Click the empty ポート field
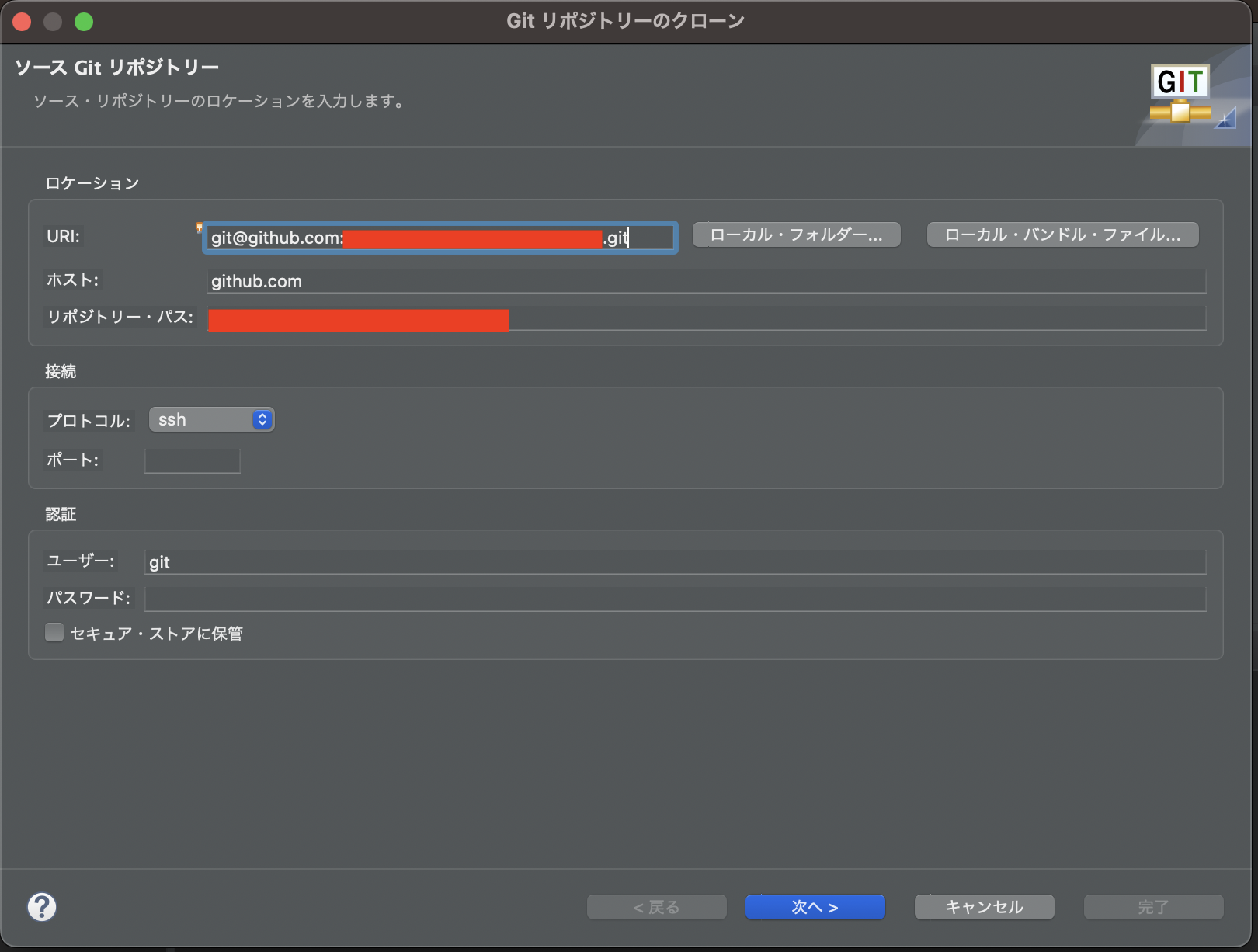1258x952 pixels. pyautogui.click(x=191, y=460)
